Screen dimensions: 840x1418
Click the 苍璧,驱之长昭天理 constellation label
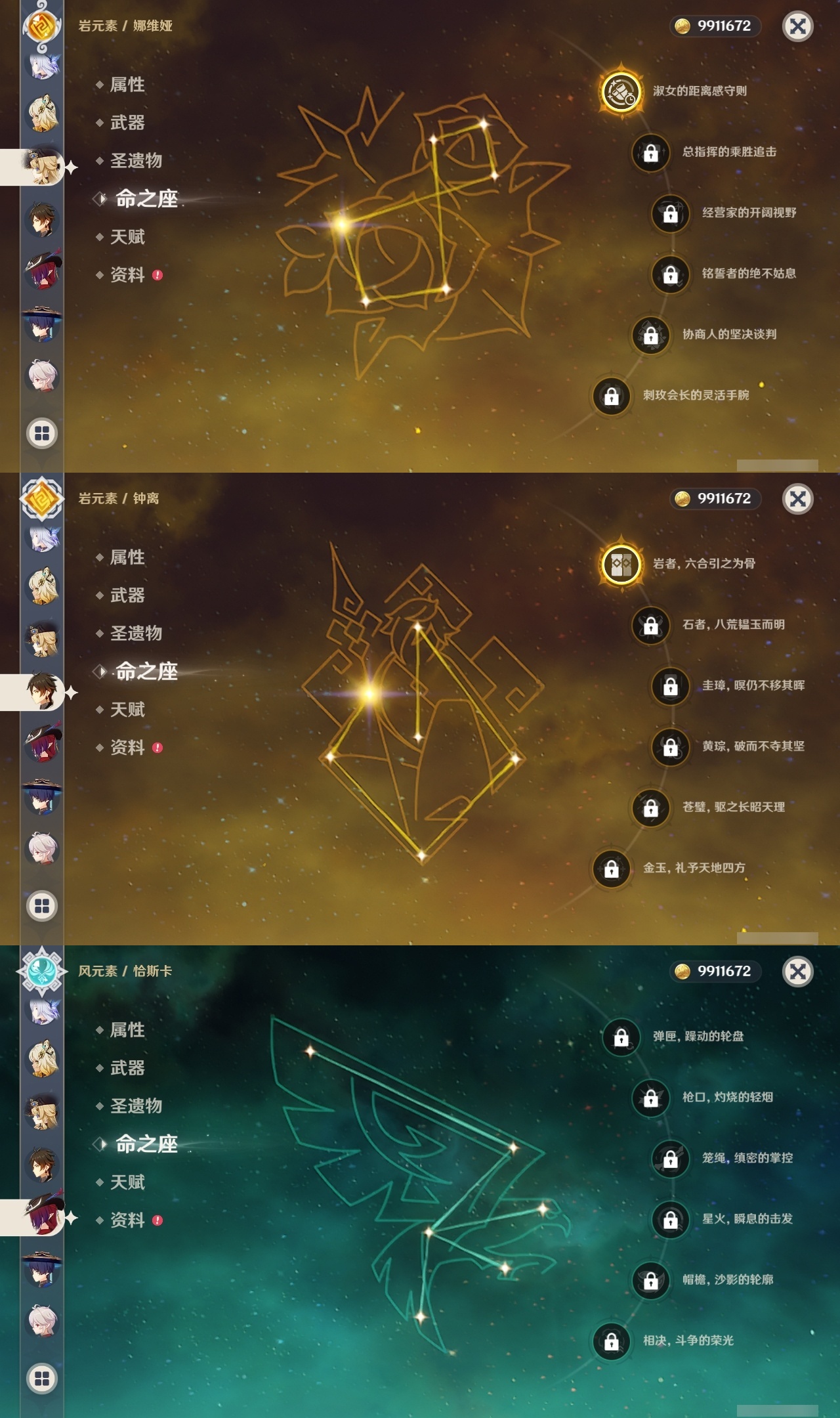[x=734, y=807]
